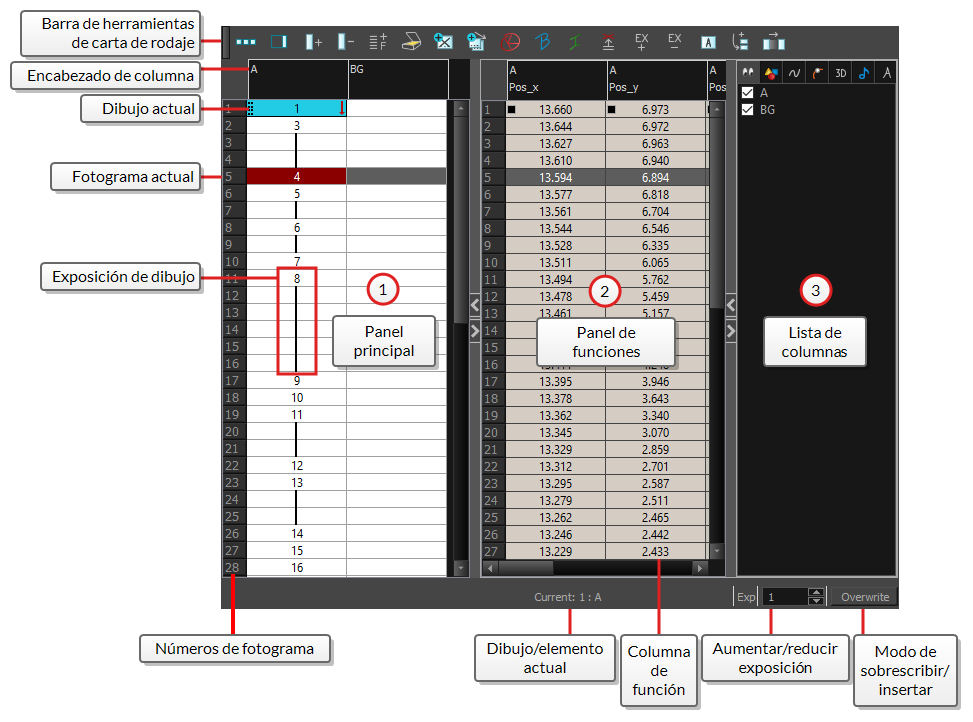Screen dimensions: 973x722
Task: Click the Duplicate Drawing icon
Action: (x=476, y=42)
